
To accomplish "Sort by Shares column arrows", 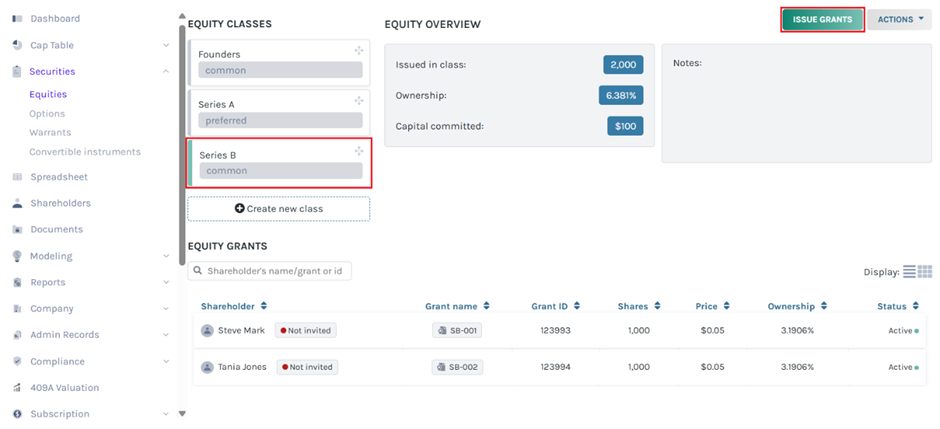I will 657,306.
